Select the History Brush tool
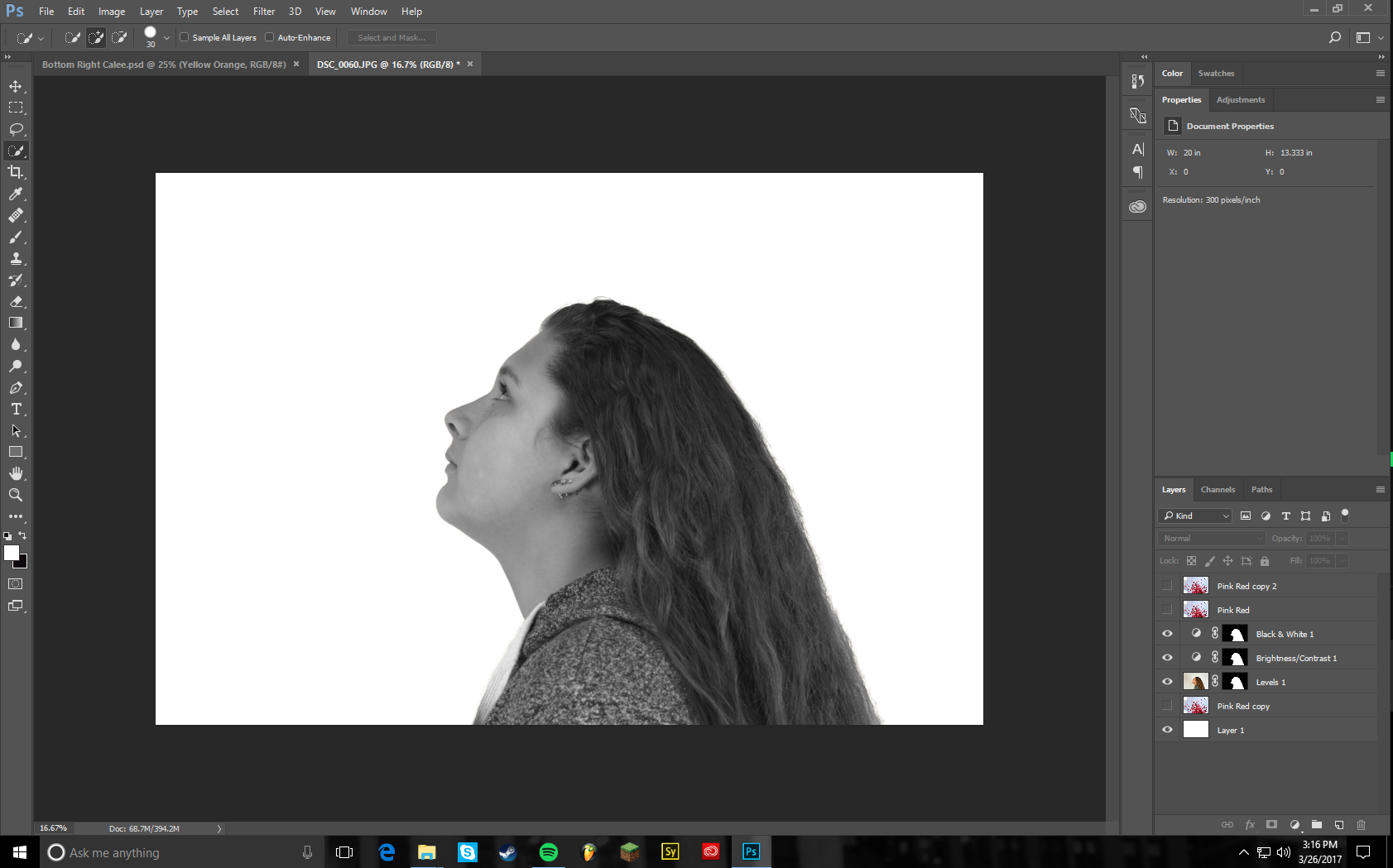This screenshot has height=868, width=1393. tap(16, 280)
